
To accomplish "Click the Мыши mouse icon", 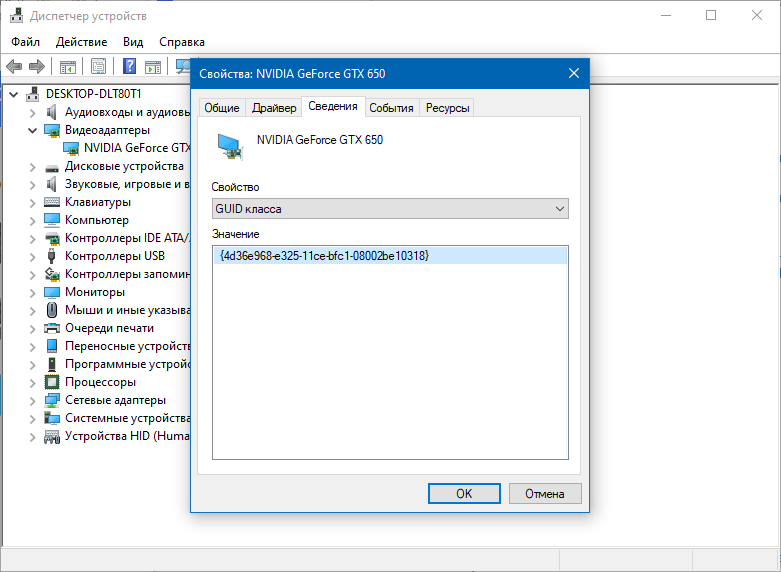I will [52, 310].
